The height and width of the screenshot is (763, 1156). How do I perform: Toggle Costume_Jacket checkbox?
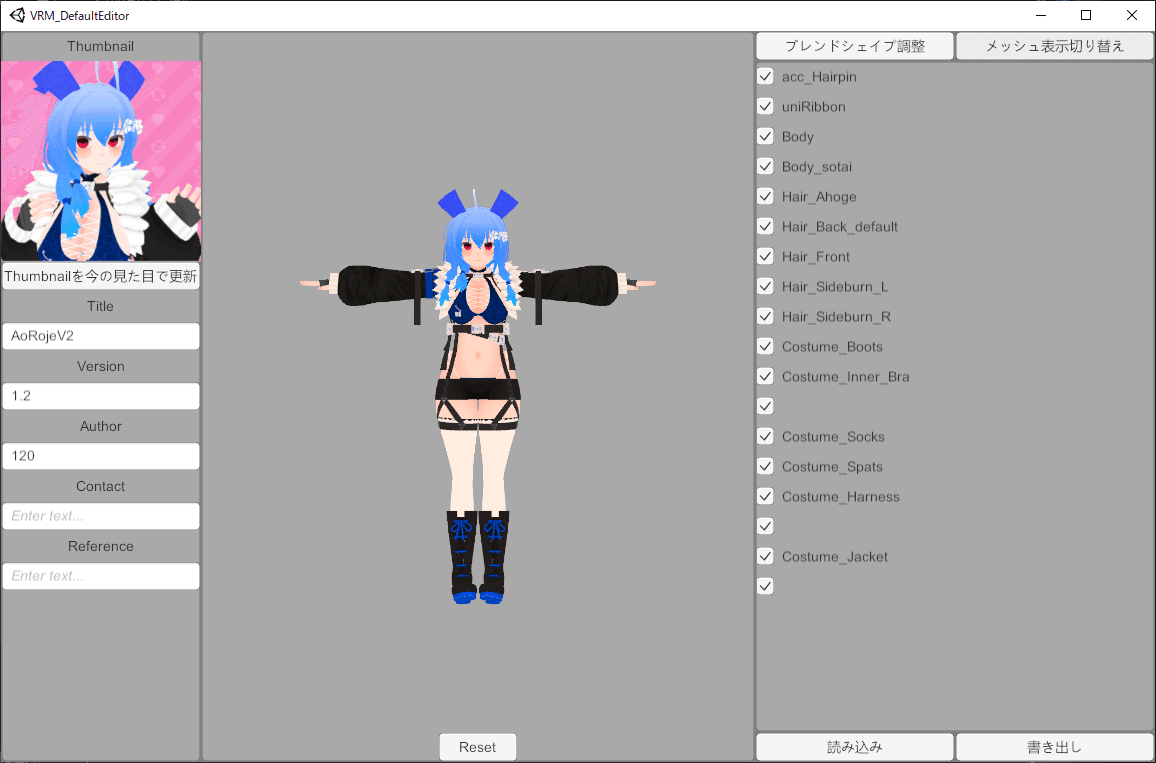(x=765, y=556)
